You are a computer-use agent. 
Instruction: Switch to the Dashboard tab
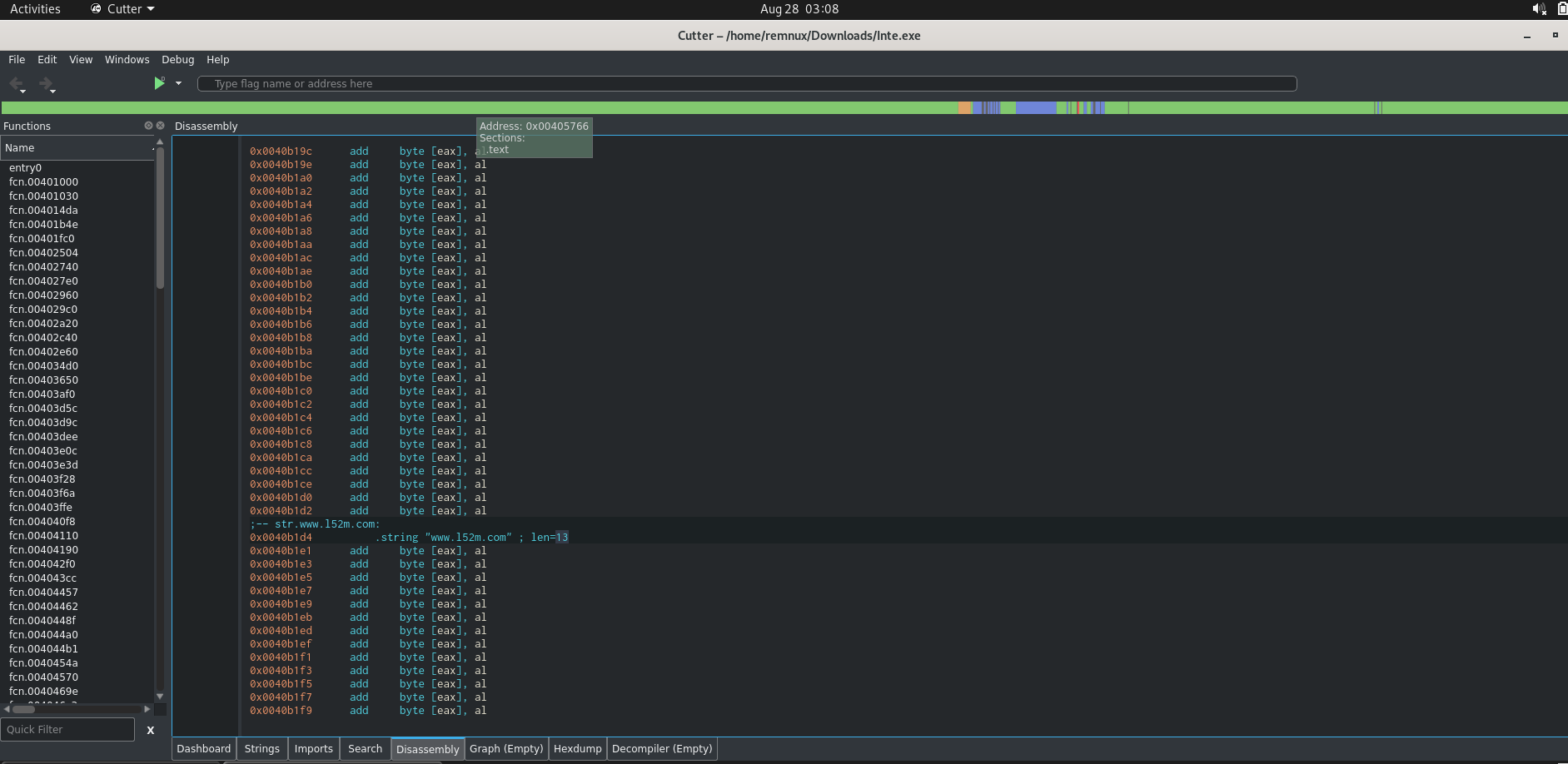tap(204, 749)
